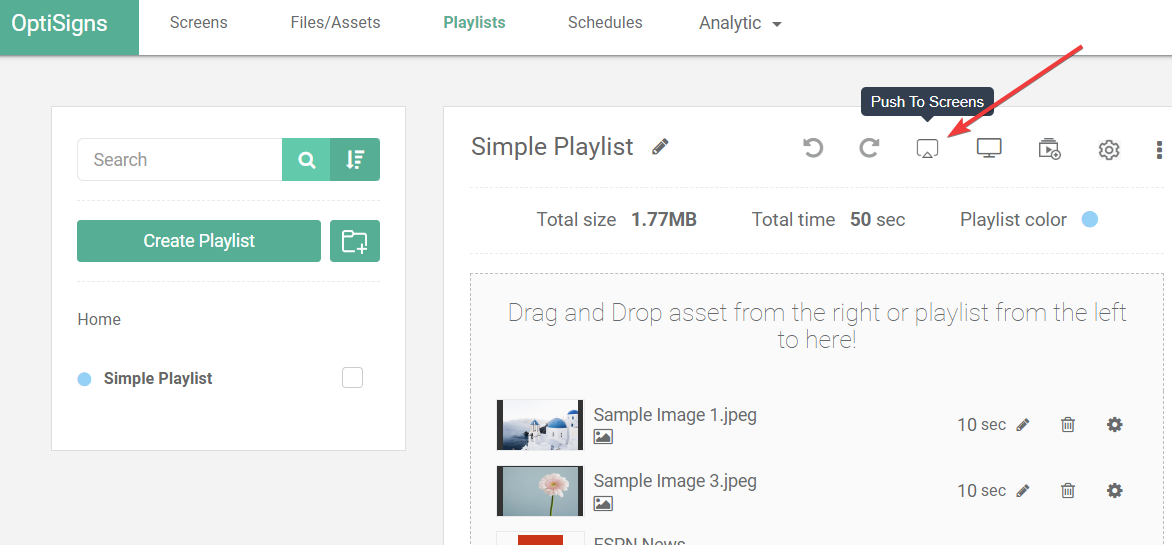
Task: Open settings for Sample Image 3.jpeg
Action: pyautogui.click(x=1114, y=490)
